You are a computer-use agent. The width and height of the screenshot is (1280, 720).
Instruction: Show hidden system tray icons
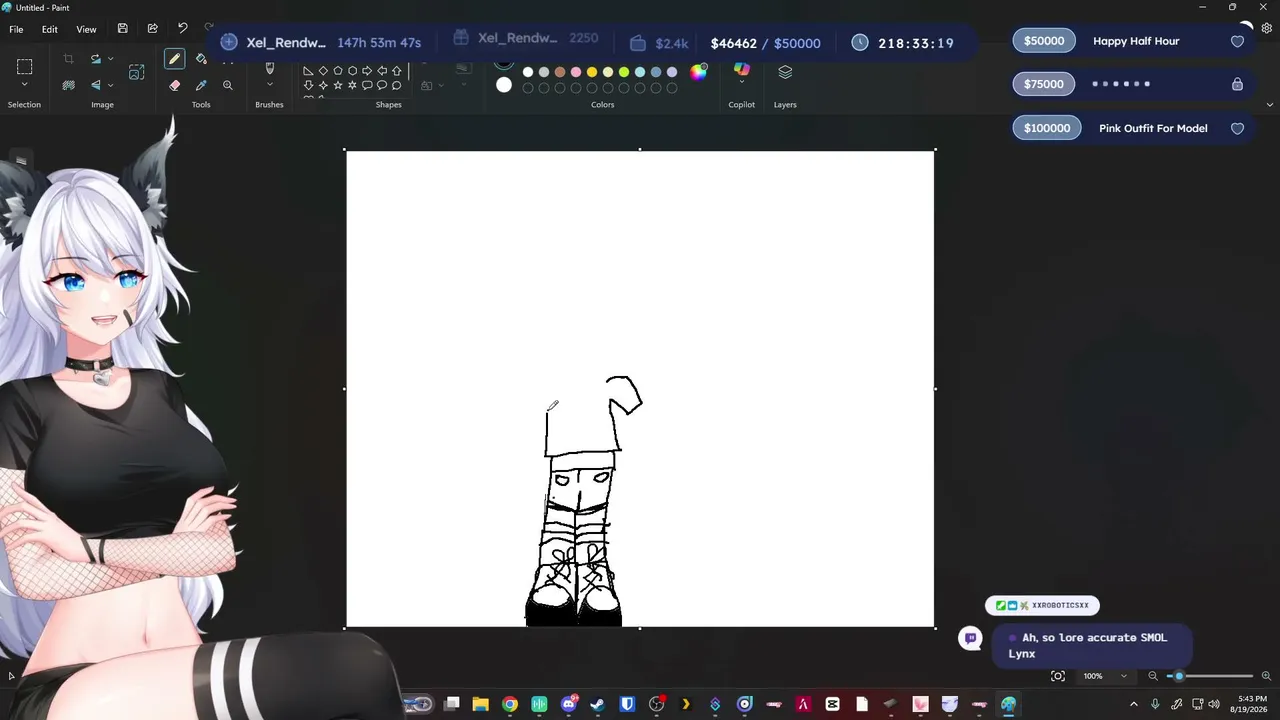point(1134,704)
